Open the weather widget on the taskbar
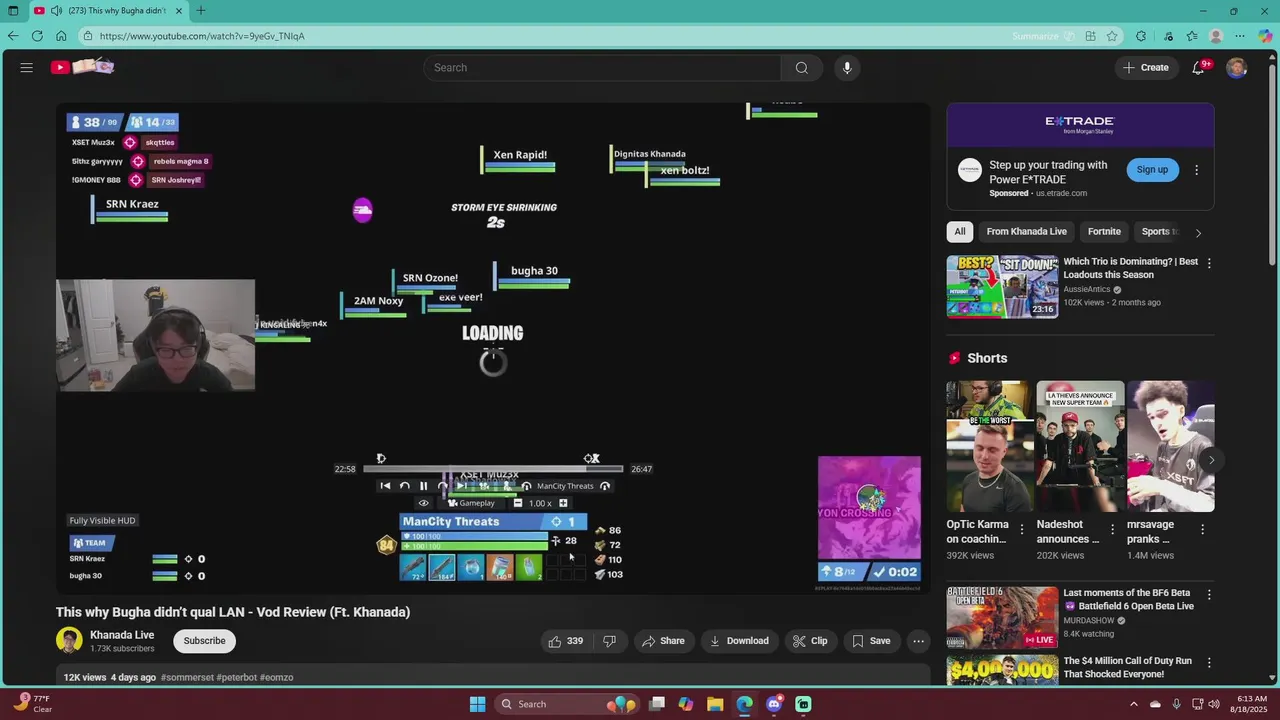 tap(33, 704)
